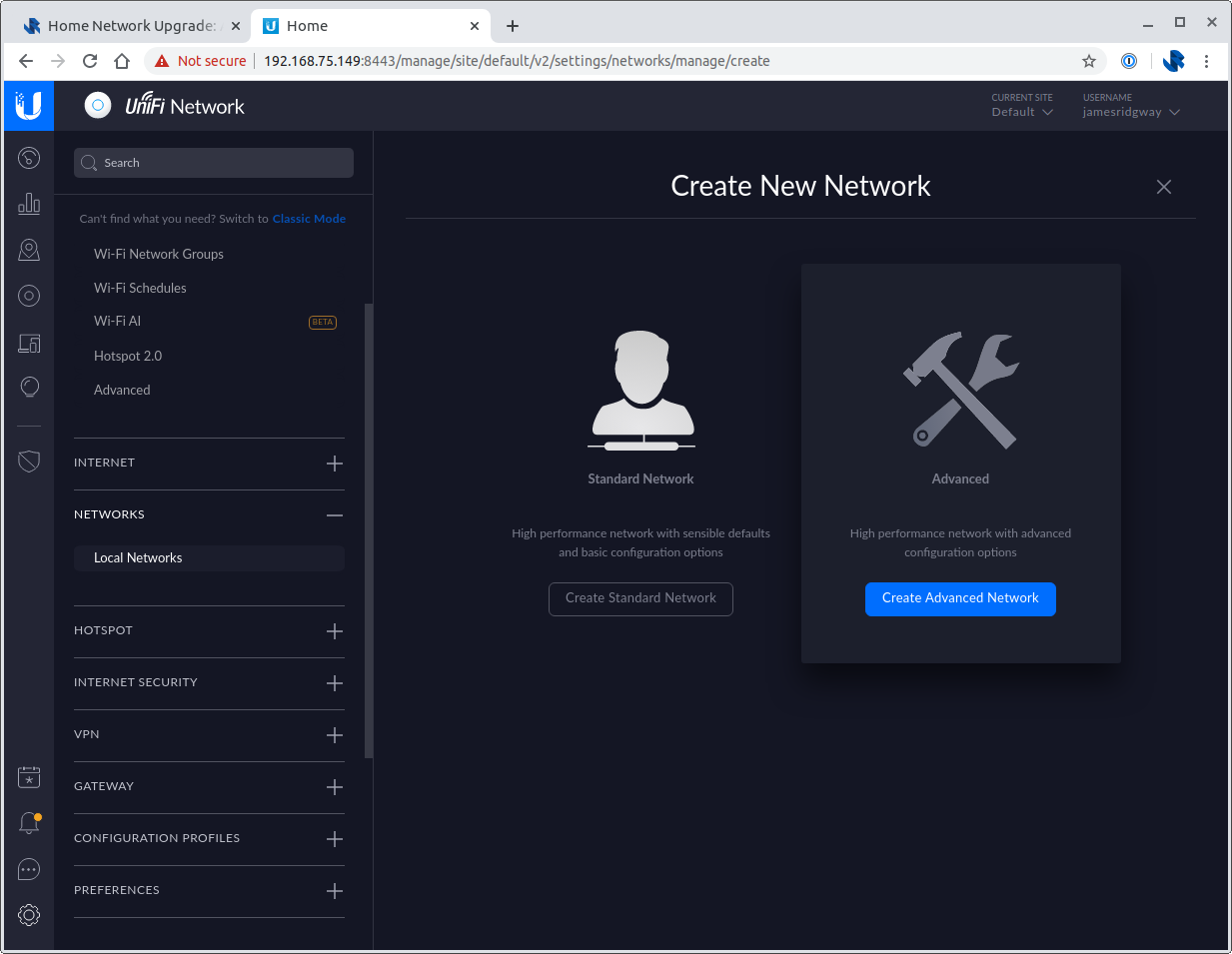
Task: Open Wi-Fi Schedules settings
Action: coord(140,288)
